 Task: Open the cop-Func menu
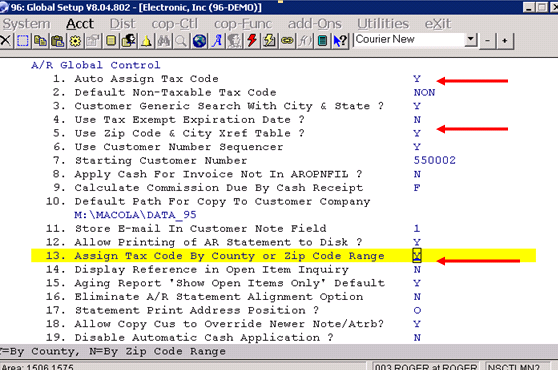pyautogui.click(x=243, y=24)
